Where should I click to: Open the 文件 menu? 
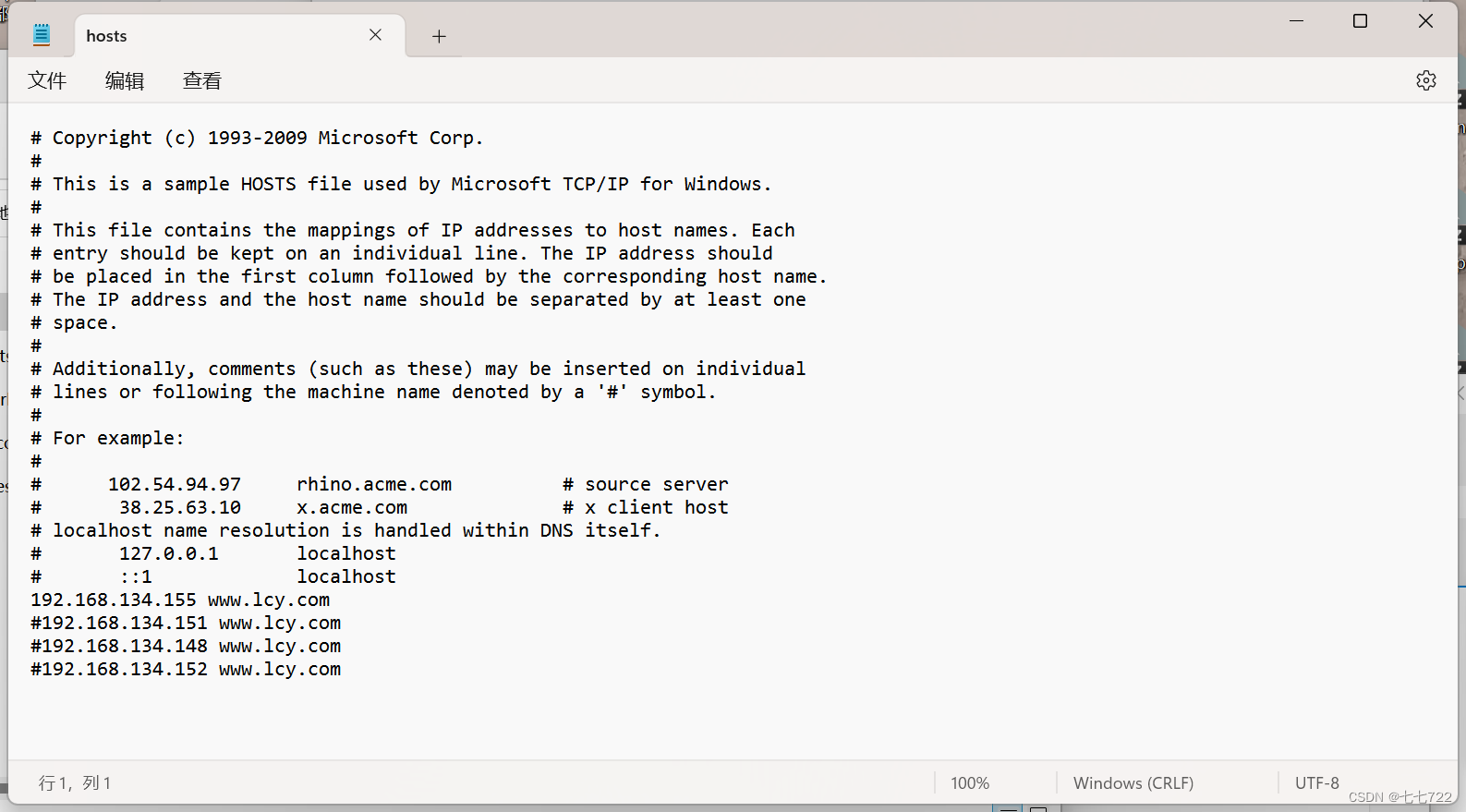tap(47, 80)
